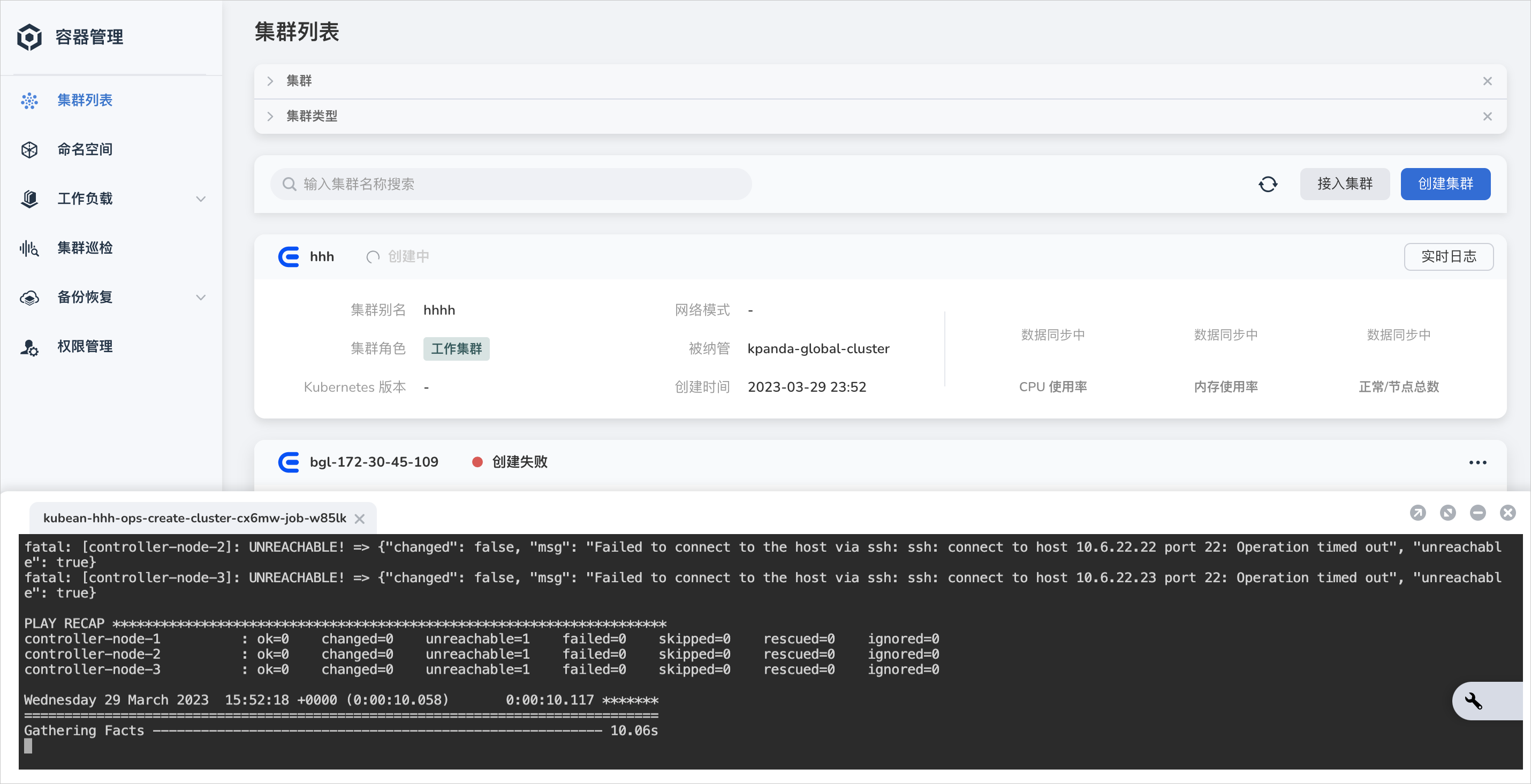Click the container management logo icon
The width and height of the screenshot is (1531, 784).
(29, 37)
